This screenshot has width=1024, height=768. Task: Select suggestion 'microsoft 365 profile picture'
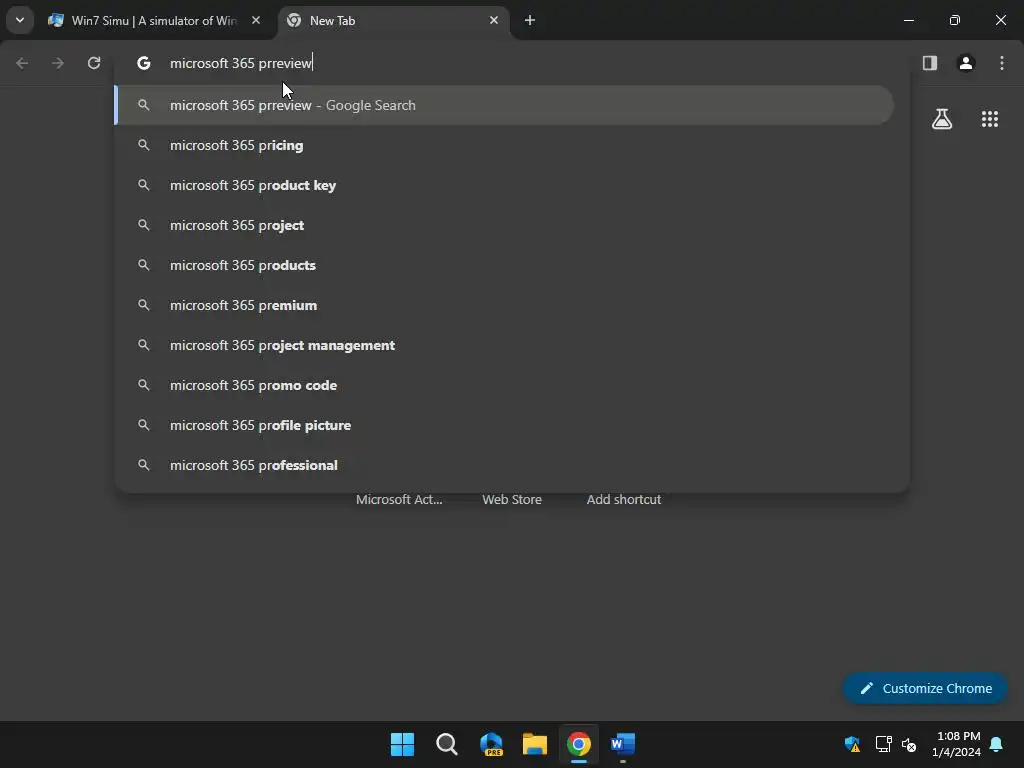(x=504, y=425)
